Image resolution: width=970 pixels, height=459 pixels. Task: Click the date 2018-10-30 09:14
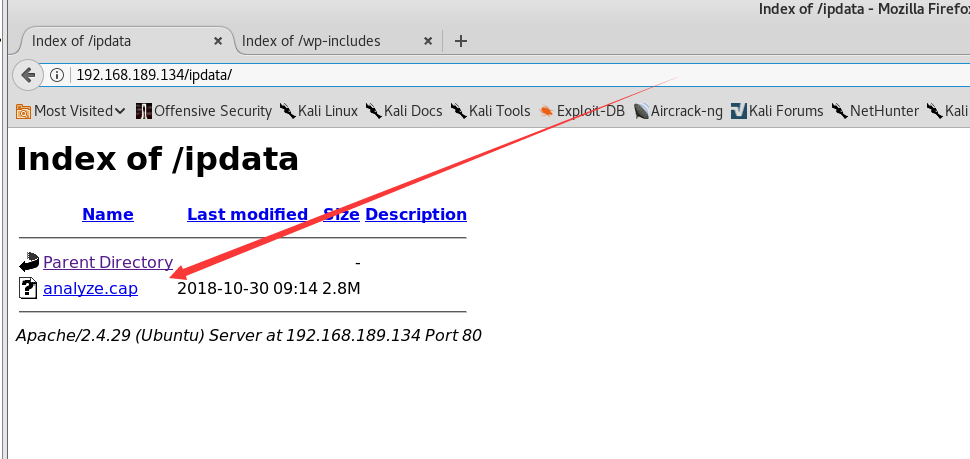[x=248, y=288]
